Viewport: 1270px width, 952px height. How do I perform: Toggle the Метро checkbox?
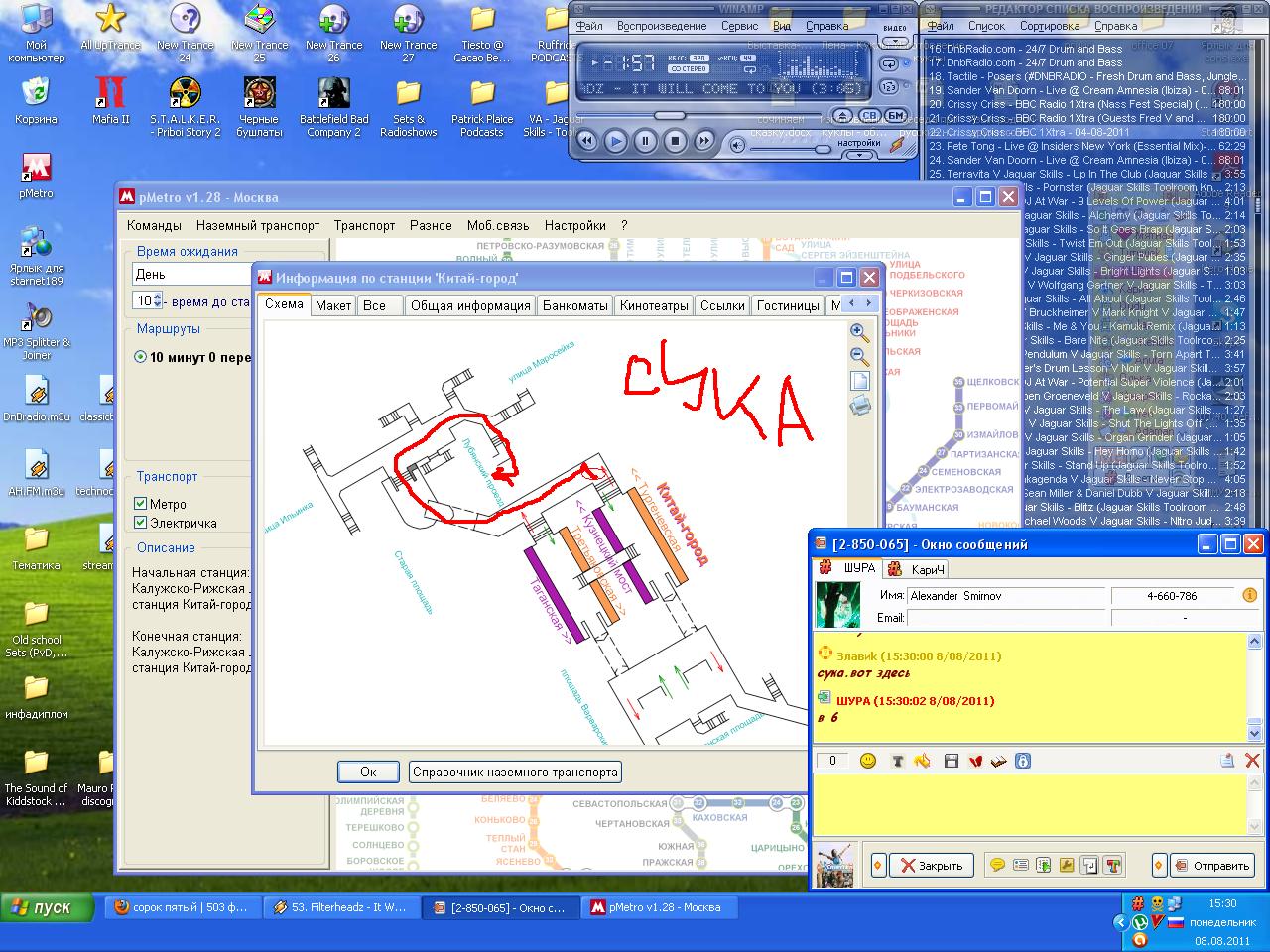coord(141,504)
